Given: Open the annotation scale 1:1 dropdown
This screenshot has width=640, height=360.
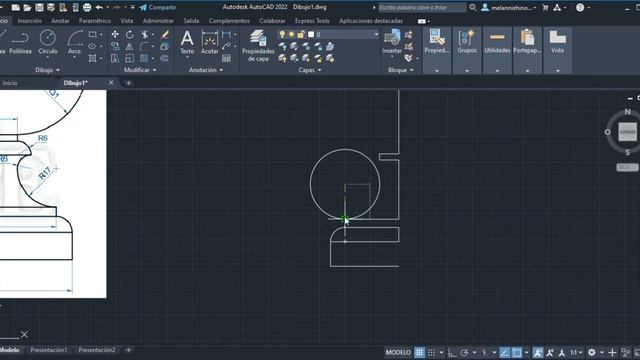Looking at the screenshot, I should pos(576,352).
